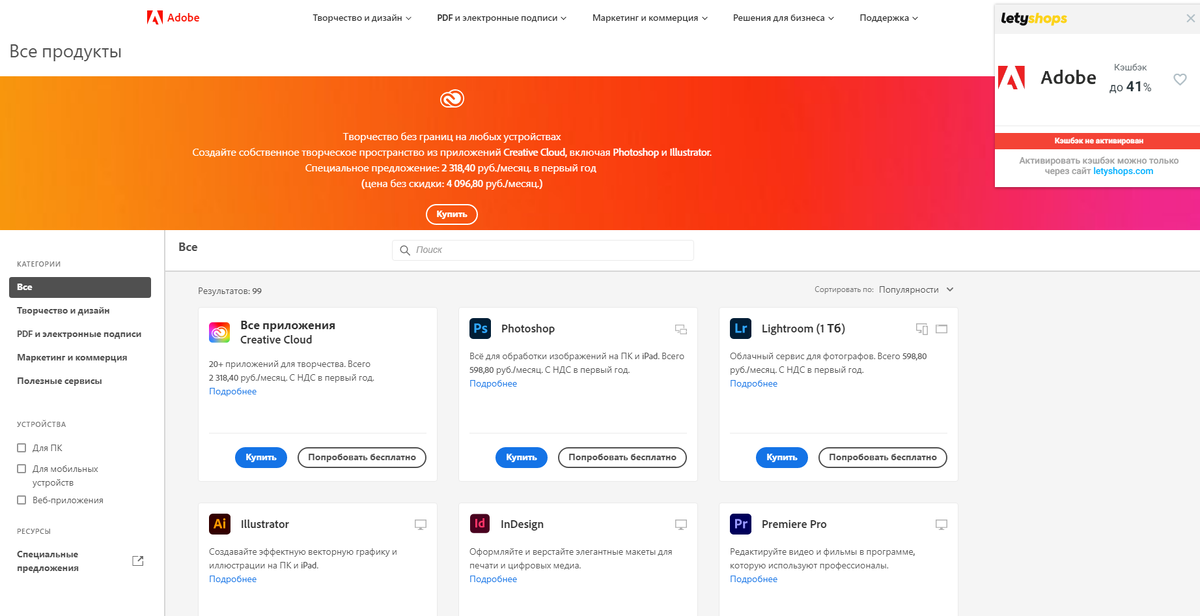The width and height of the screenshot is (1200, 616).
Task: Open the Полезные сервисы category
Action: pos(59,381)
